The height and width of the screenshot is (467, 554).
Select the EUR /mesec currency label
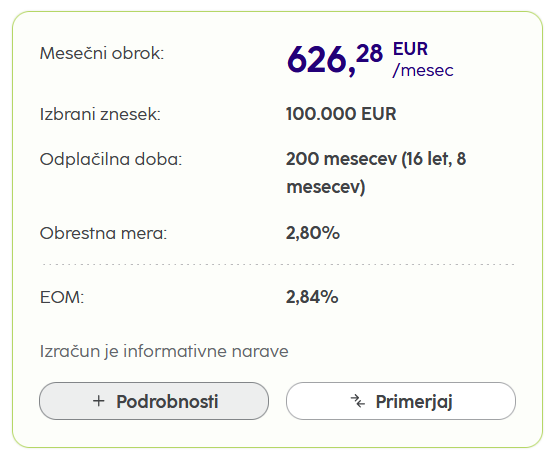click(423, 59)
